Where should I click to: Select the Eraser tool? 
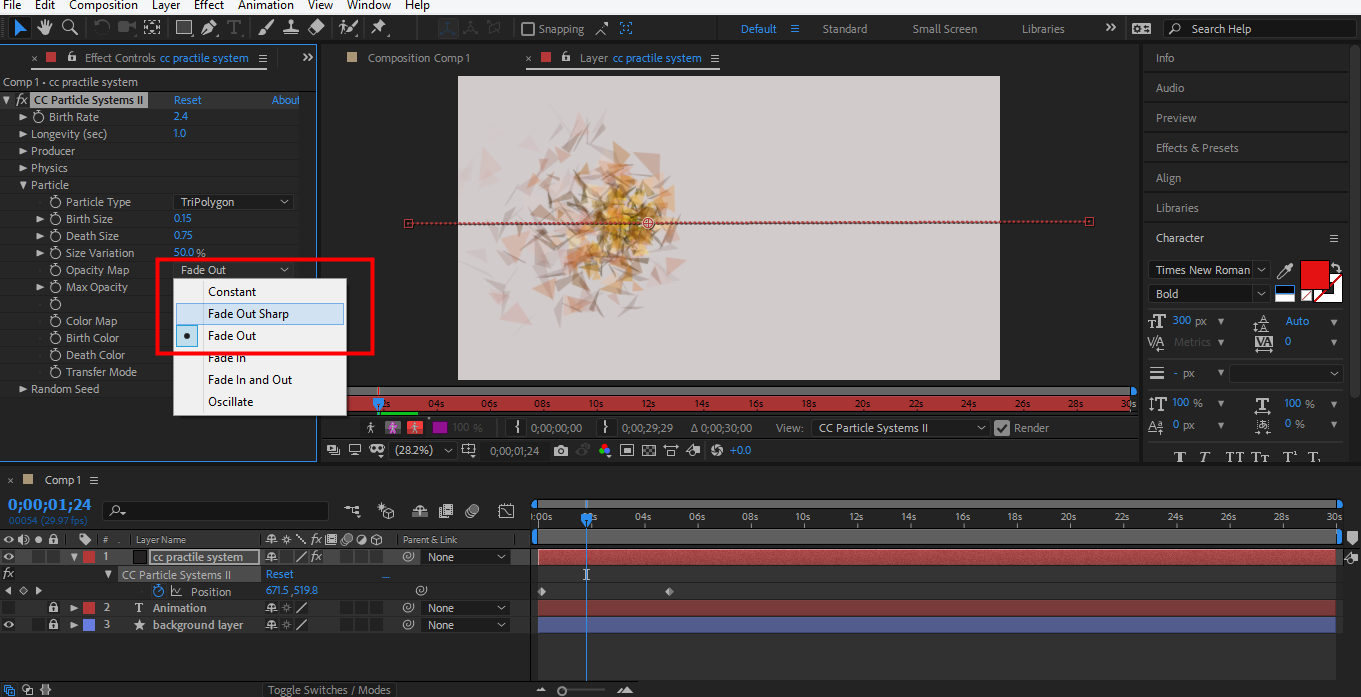click(316, 28)
